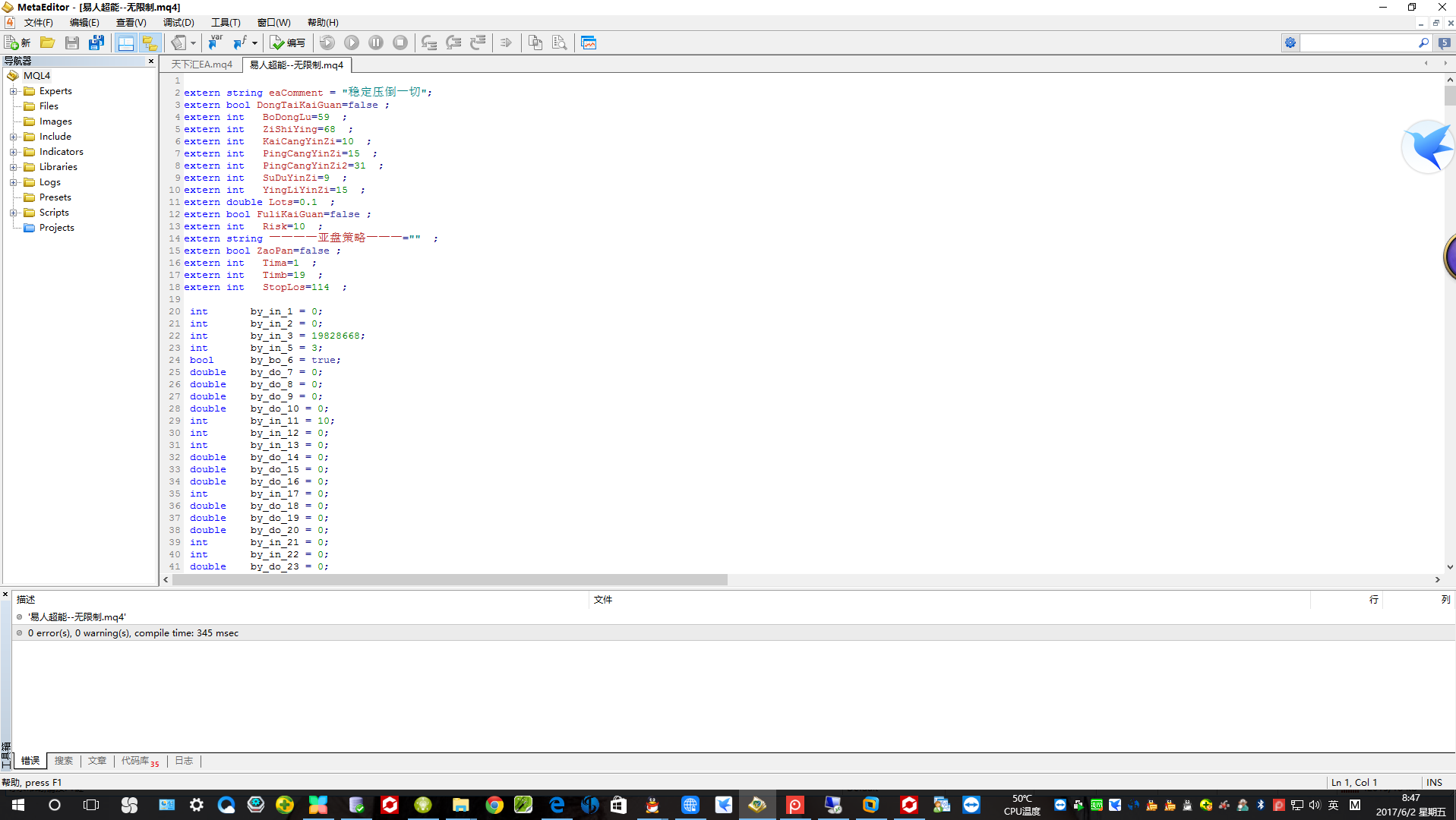Switch to the 日志 toolbox tab
Image resolution: width=1456 pixels, height=820 pixels.
pos(184,761)
